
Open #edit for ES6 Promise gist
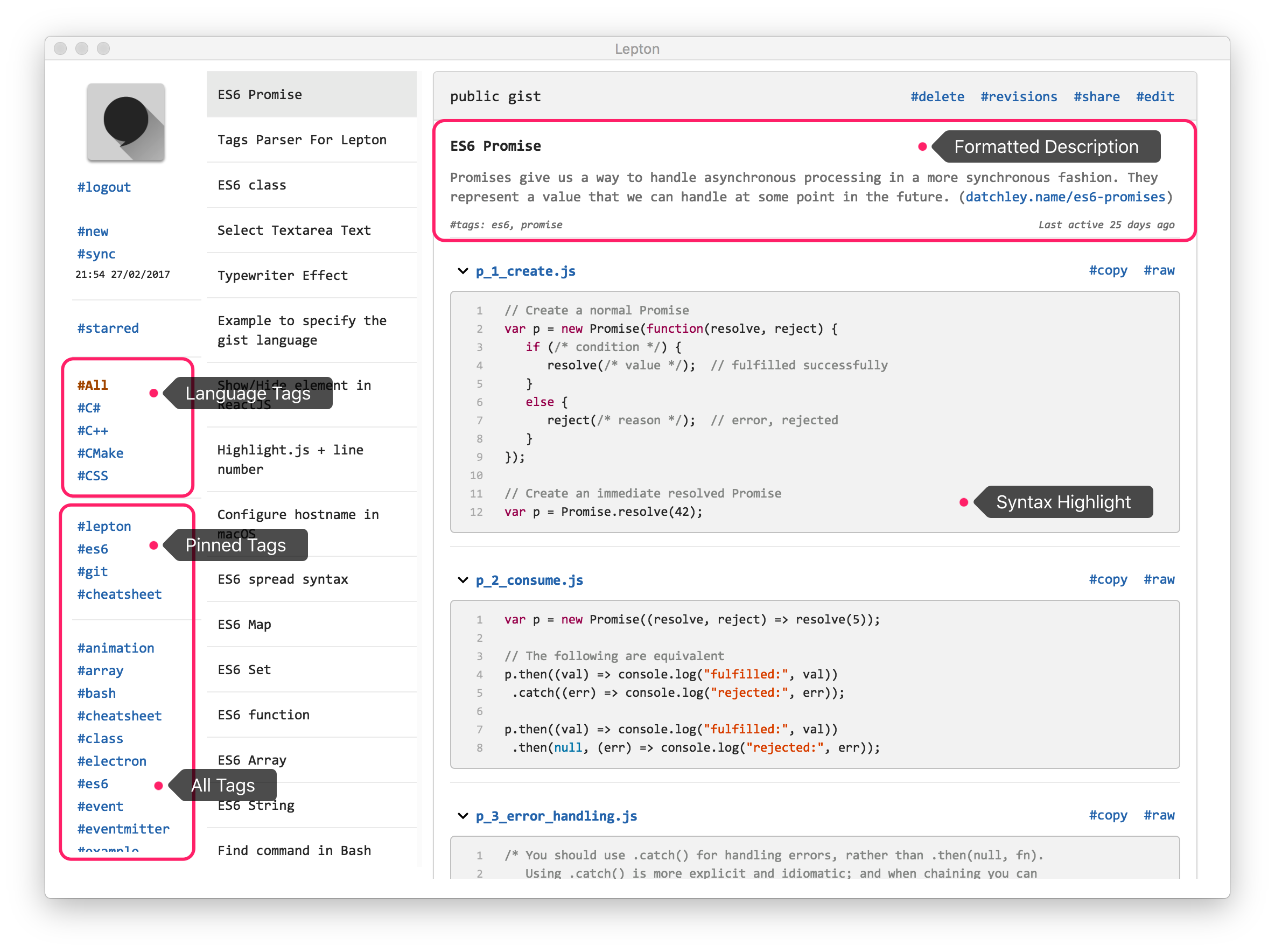(x=1154, y=97)
